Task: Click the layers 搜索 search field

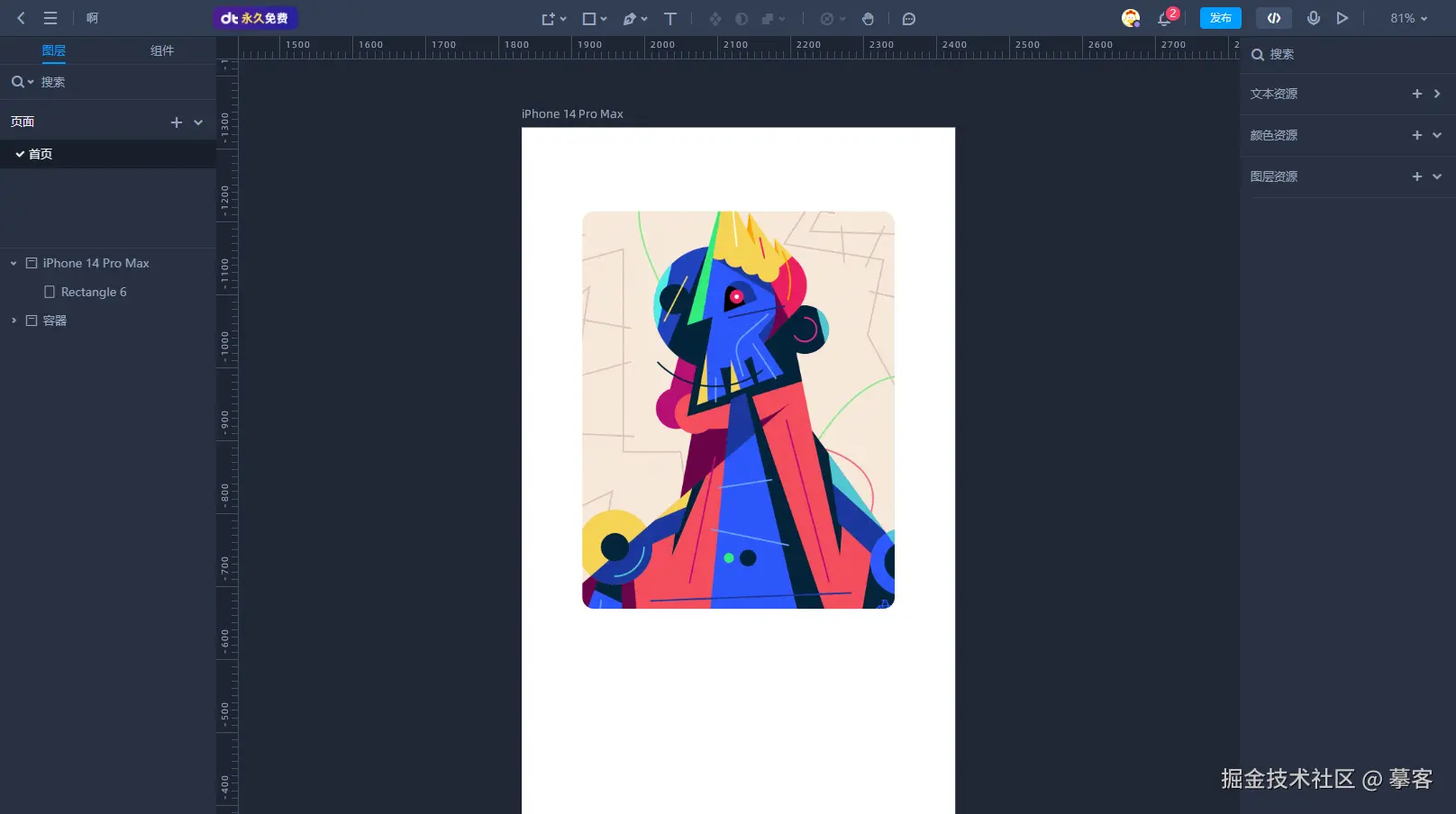Action: point(124,82)
